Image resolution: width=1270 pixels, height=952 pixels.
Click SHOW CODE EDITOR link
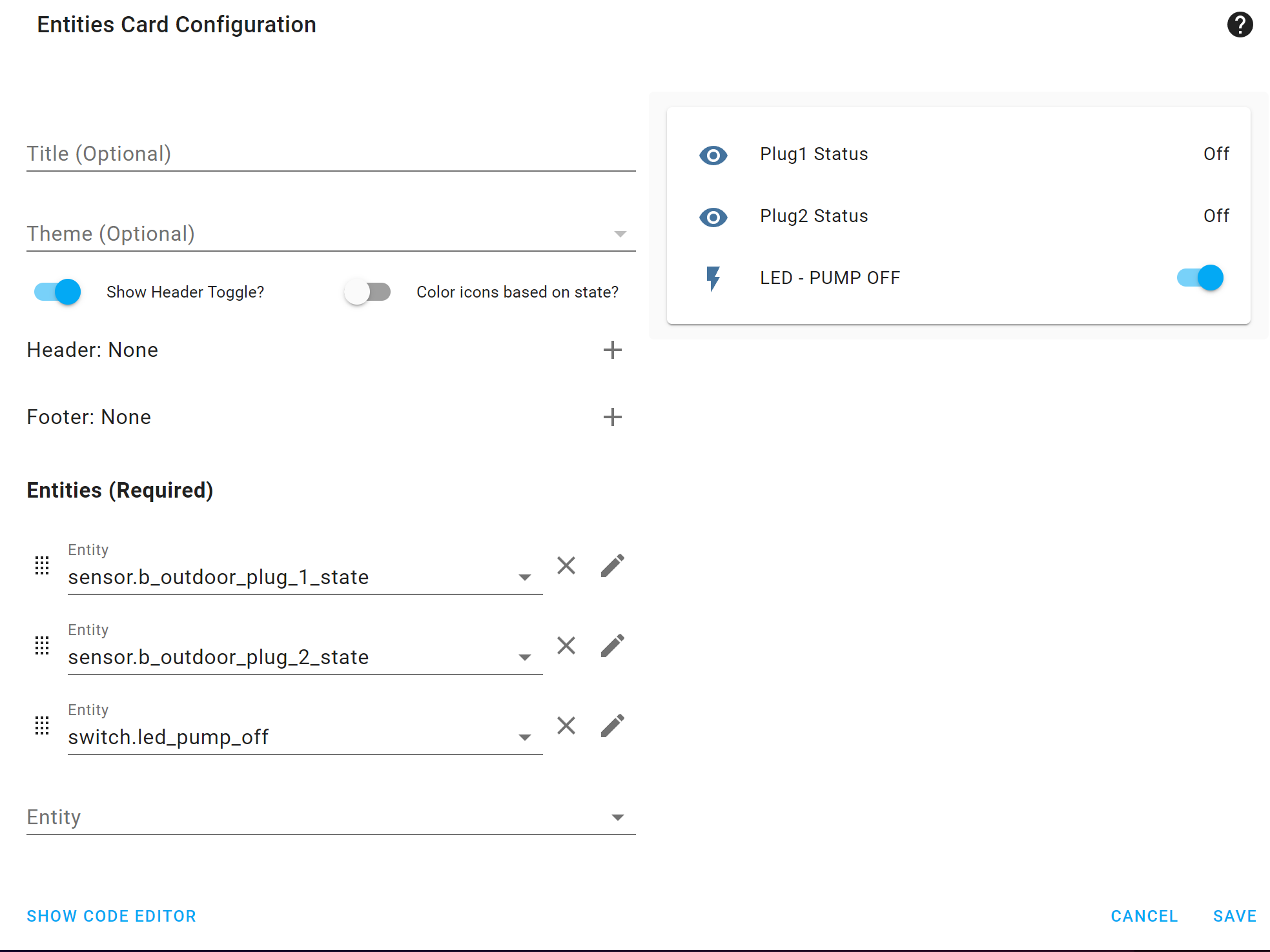[111, 916]
